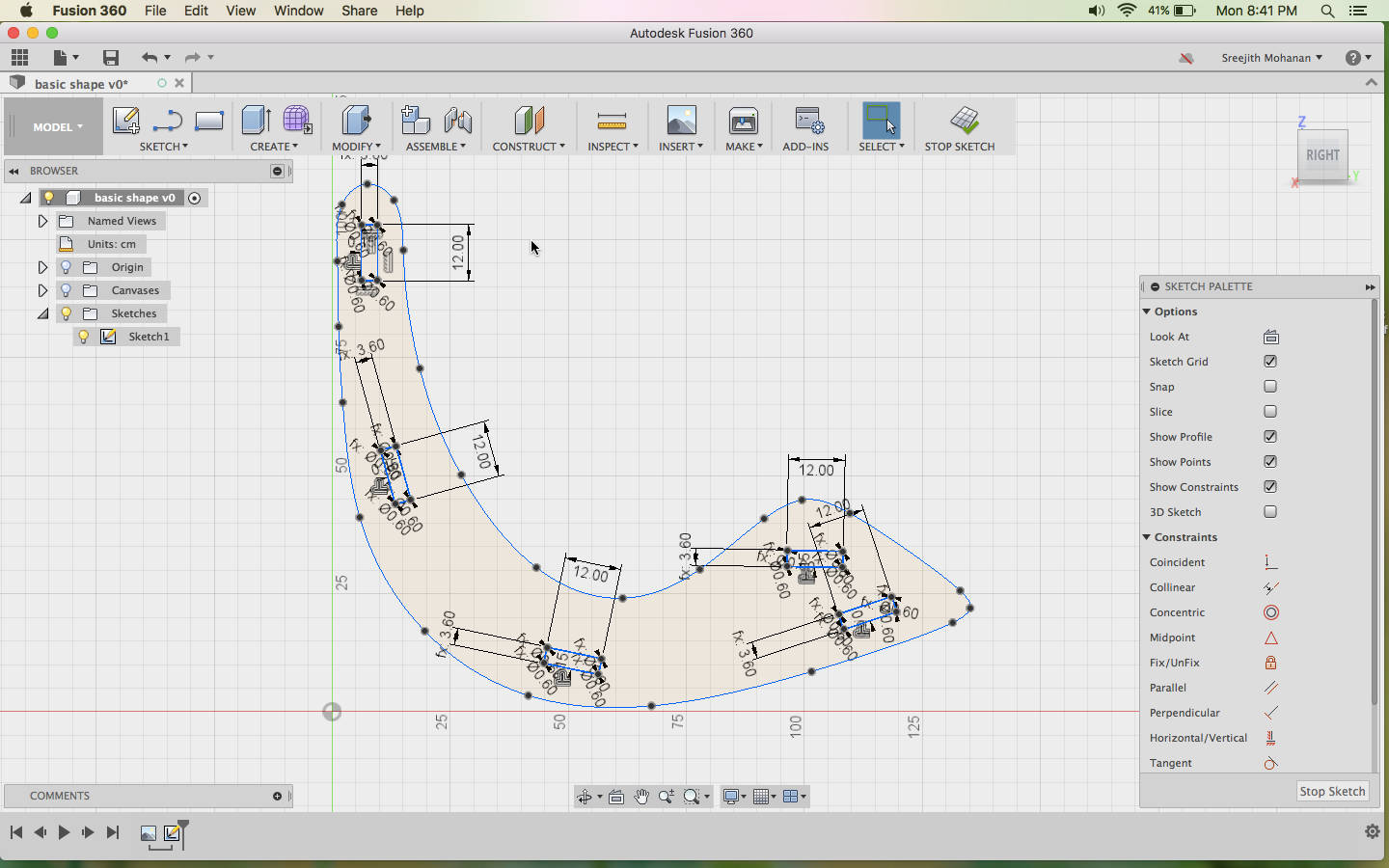The height and width of the screenshot is (868, 1389).
Task: Expand the Origin folder
Action: [x=42, y=267]
